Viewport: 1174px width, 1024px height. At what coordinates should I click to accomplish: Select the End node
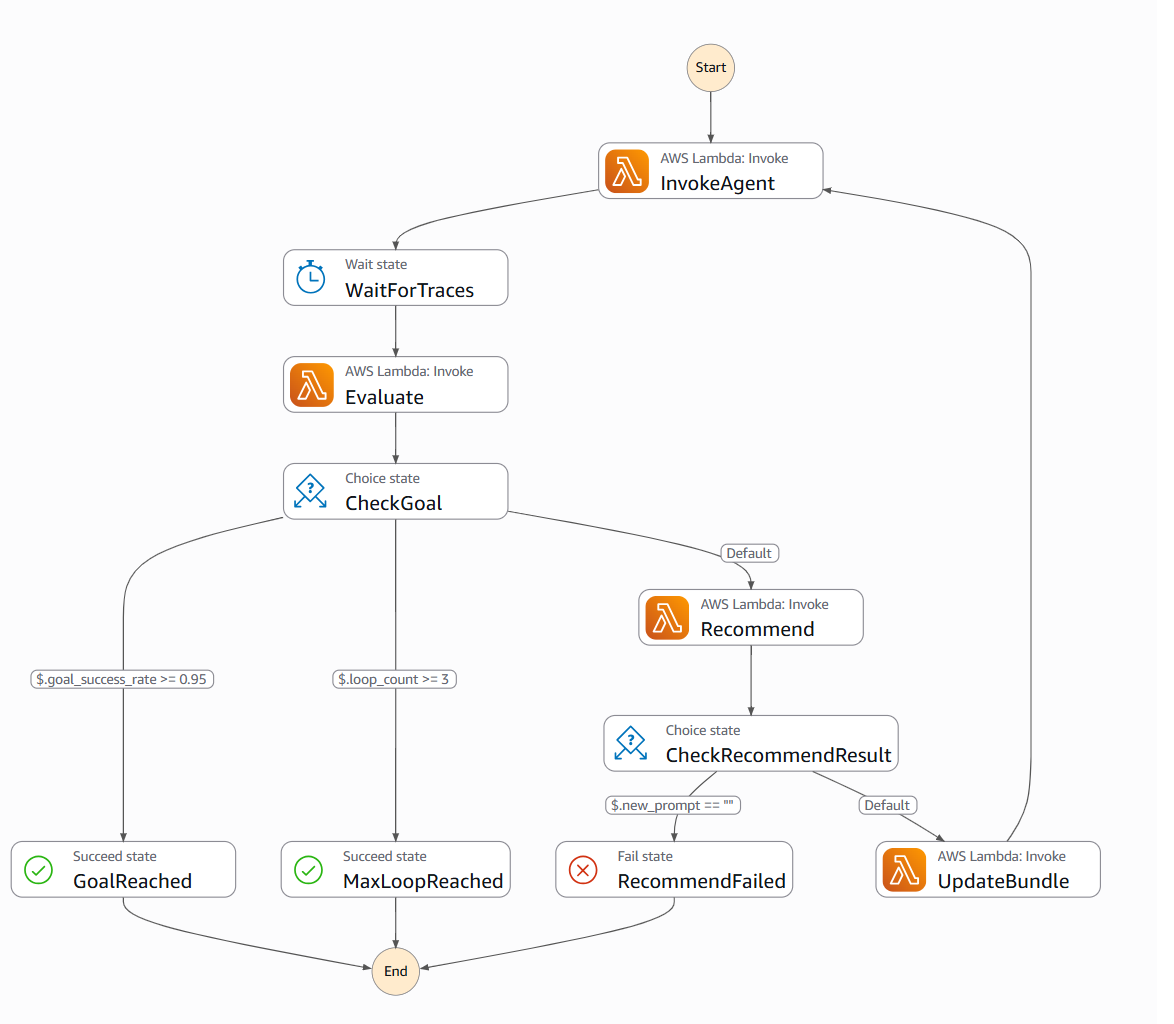[x=395, y=971]
